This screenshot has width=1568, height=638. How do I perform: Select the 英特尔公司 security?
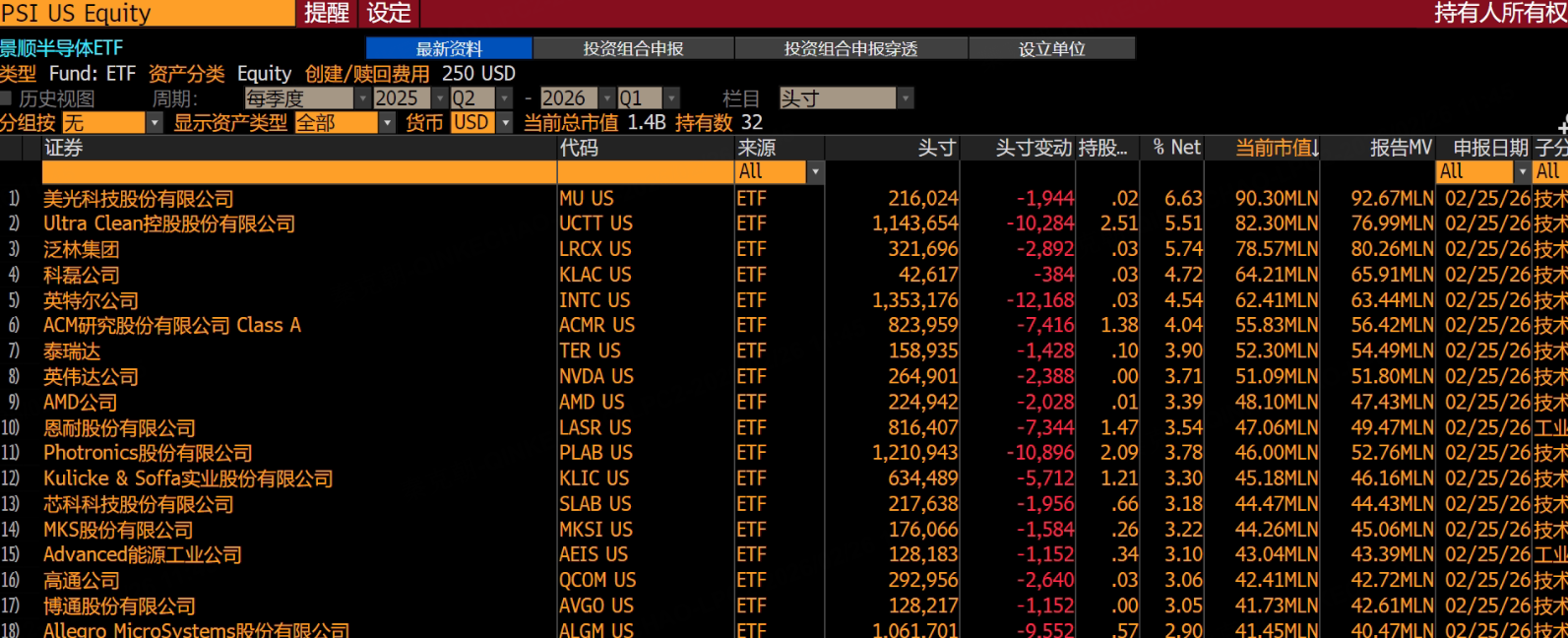pos(91,301)
